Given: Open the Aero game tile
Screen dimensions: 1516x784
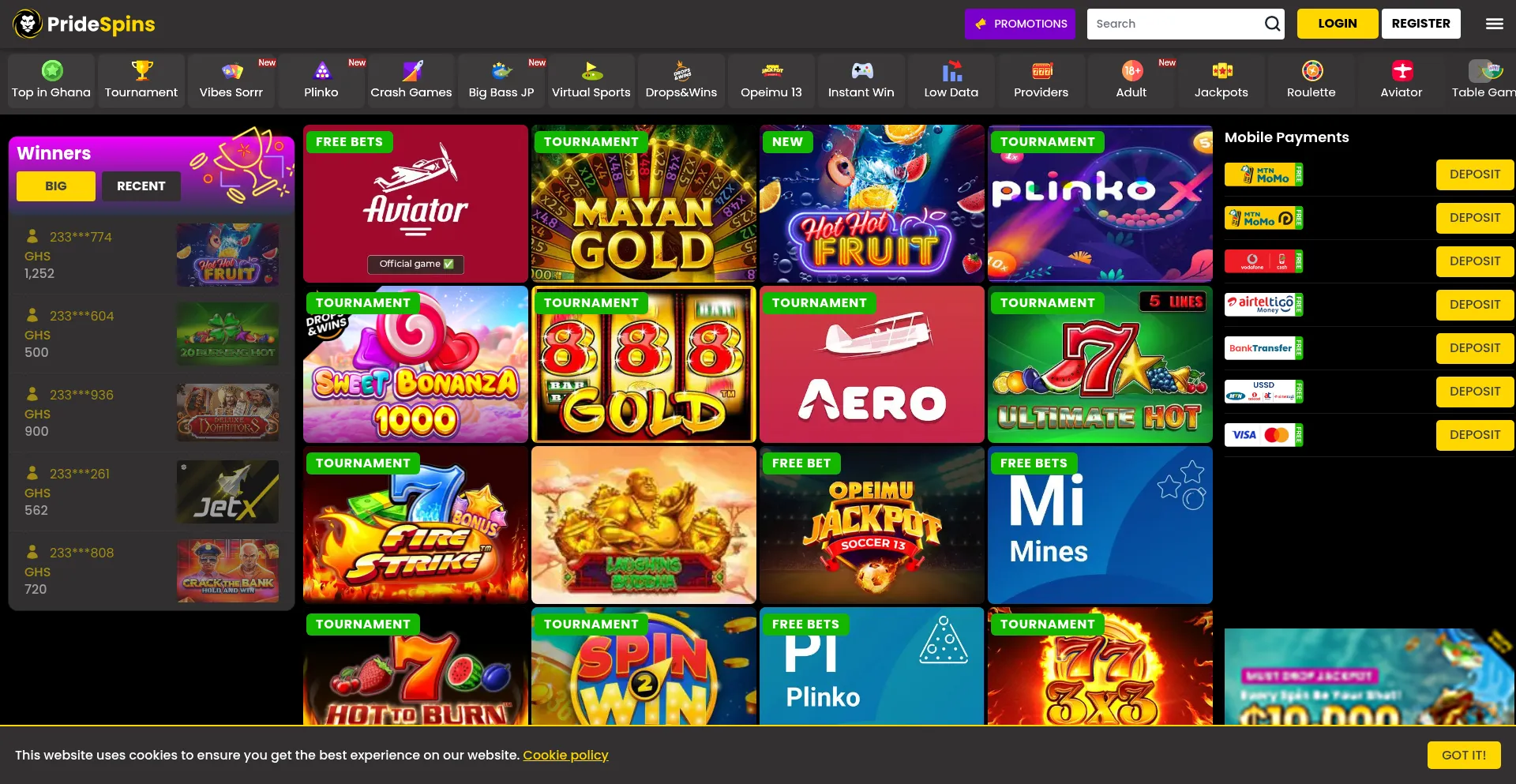Looking at the screenshot, I should (872, 364).
